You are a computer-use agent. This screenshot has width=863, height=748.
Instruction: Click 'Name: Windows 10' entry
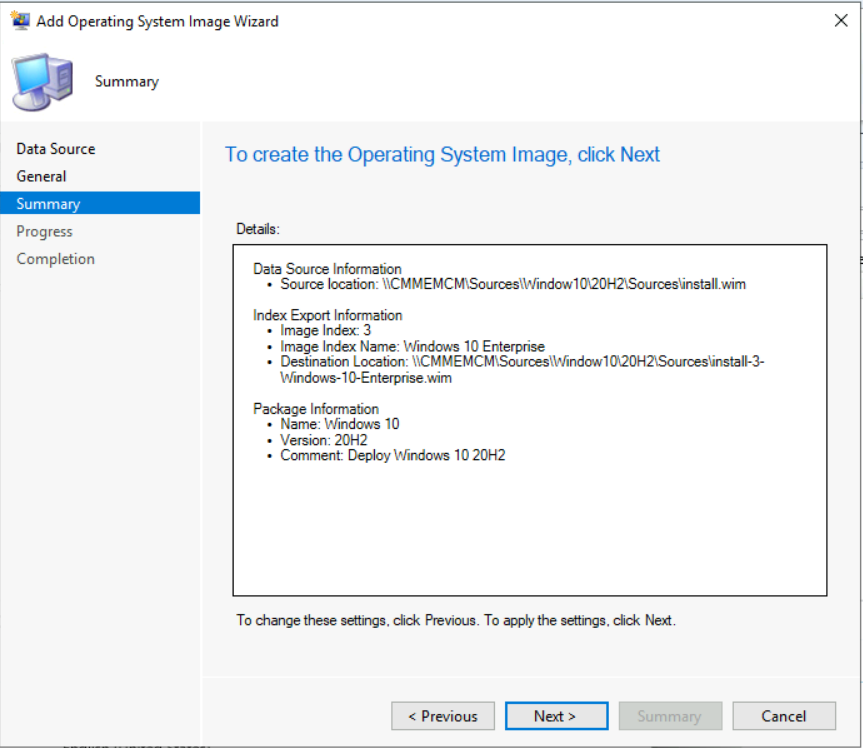340,424
